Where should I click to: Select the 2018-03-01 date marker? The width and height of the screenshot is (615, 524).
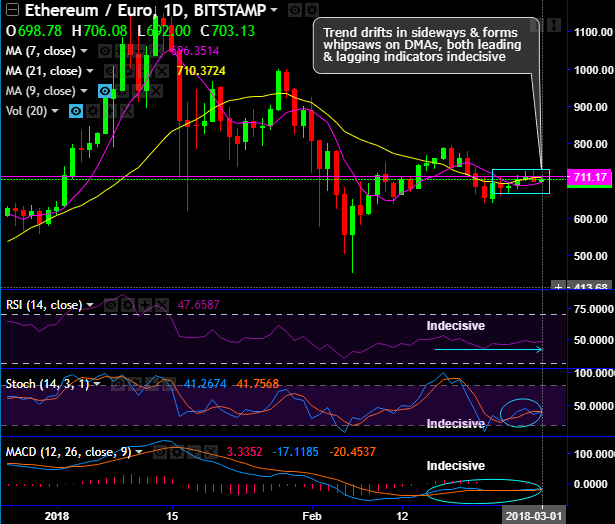533,516
